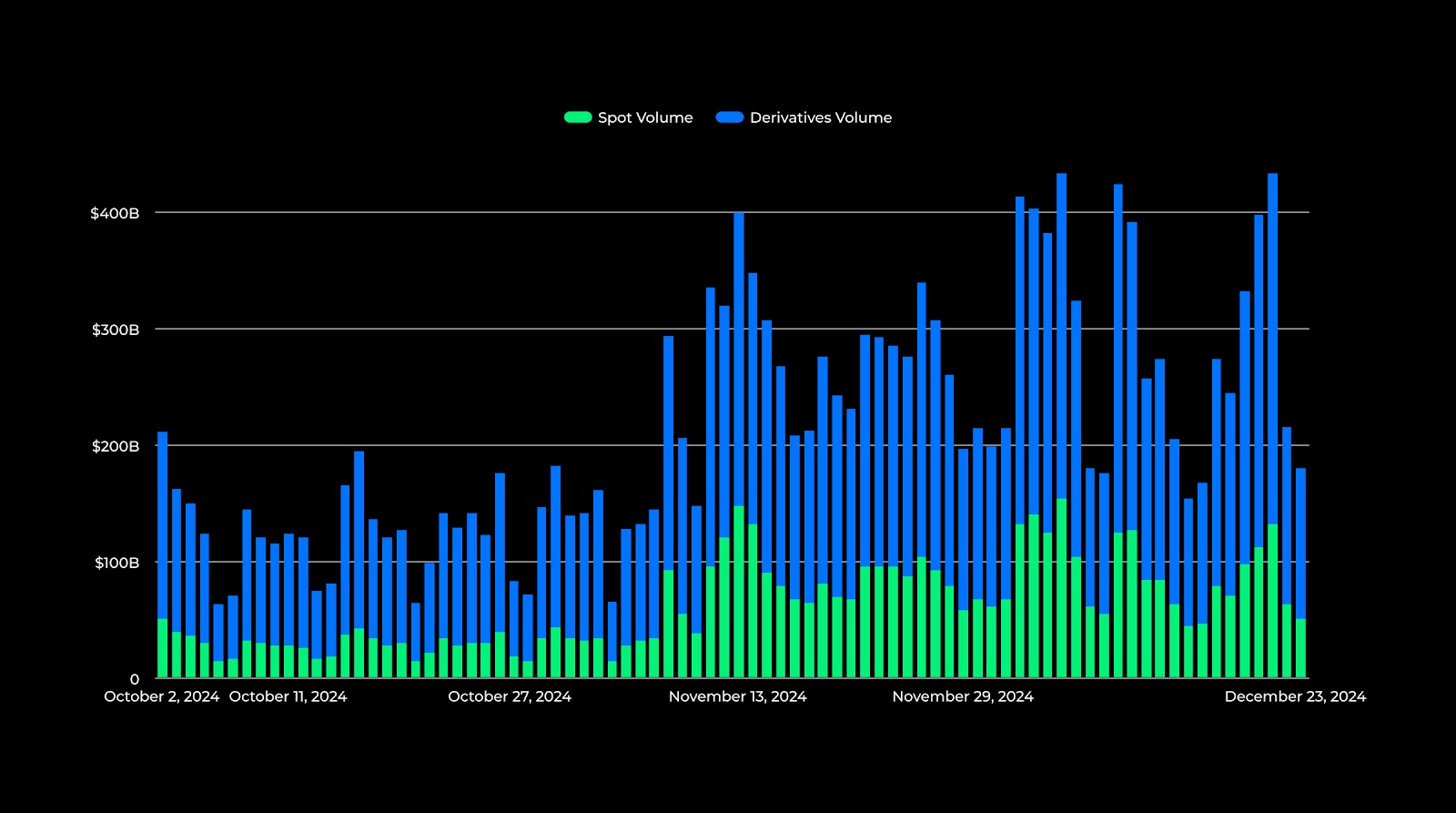Select the Derivatives Volume legend label
The image size is (1456, 813).
[x=821, y=117]
